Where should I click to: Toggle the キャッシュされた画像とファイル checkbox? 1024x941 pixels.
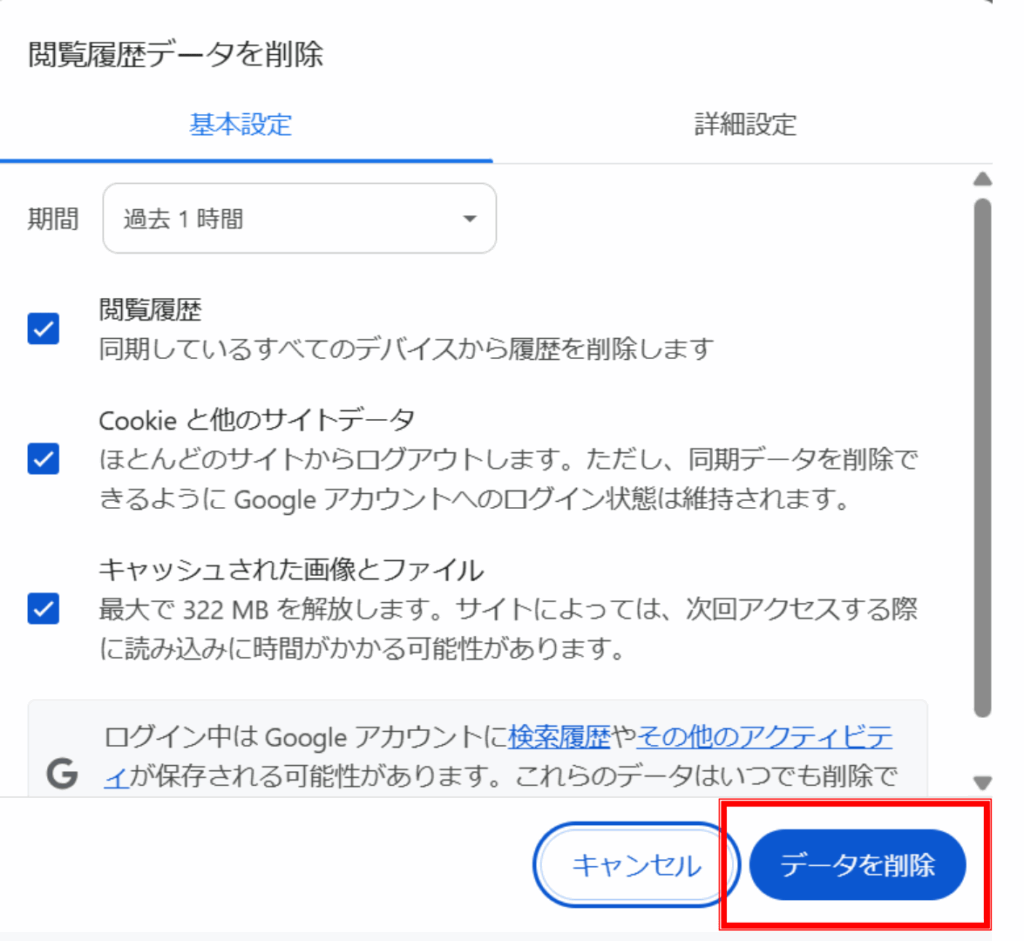coord(43,609)
